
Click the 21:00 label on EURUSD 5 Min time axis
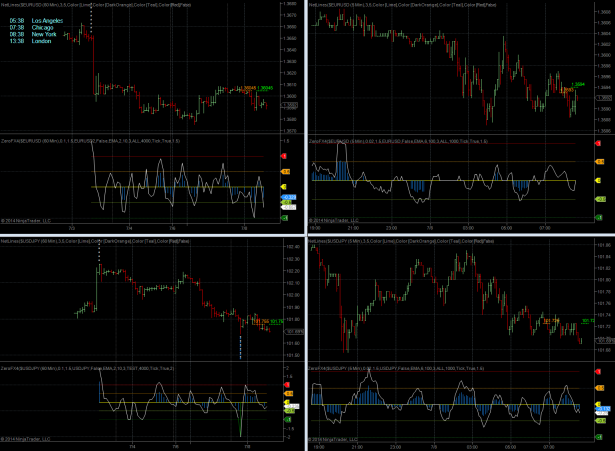pos(353,228)
